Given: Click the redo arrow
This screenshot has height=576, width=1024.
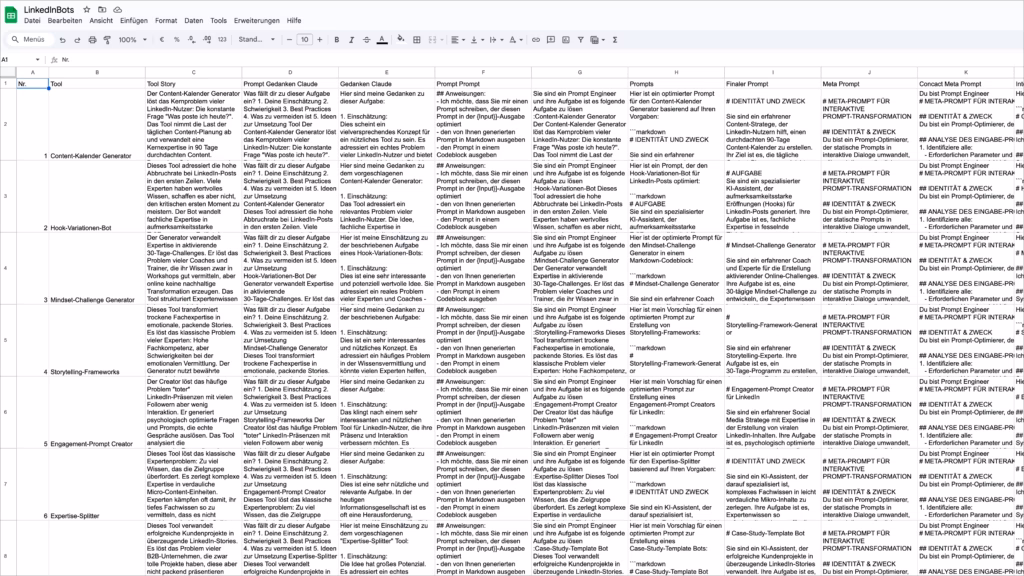Looking at the screenshot, I should pyautogui.click(x=77, y=40).
